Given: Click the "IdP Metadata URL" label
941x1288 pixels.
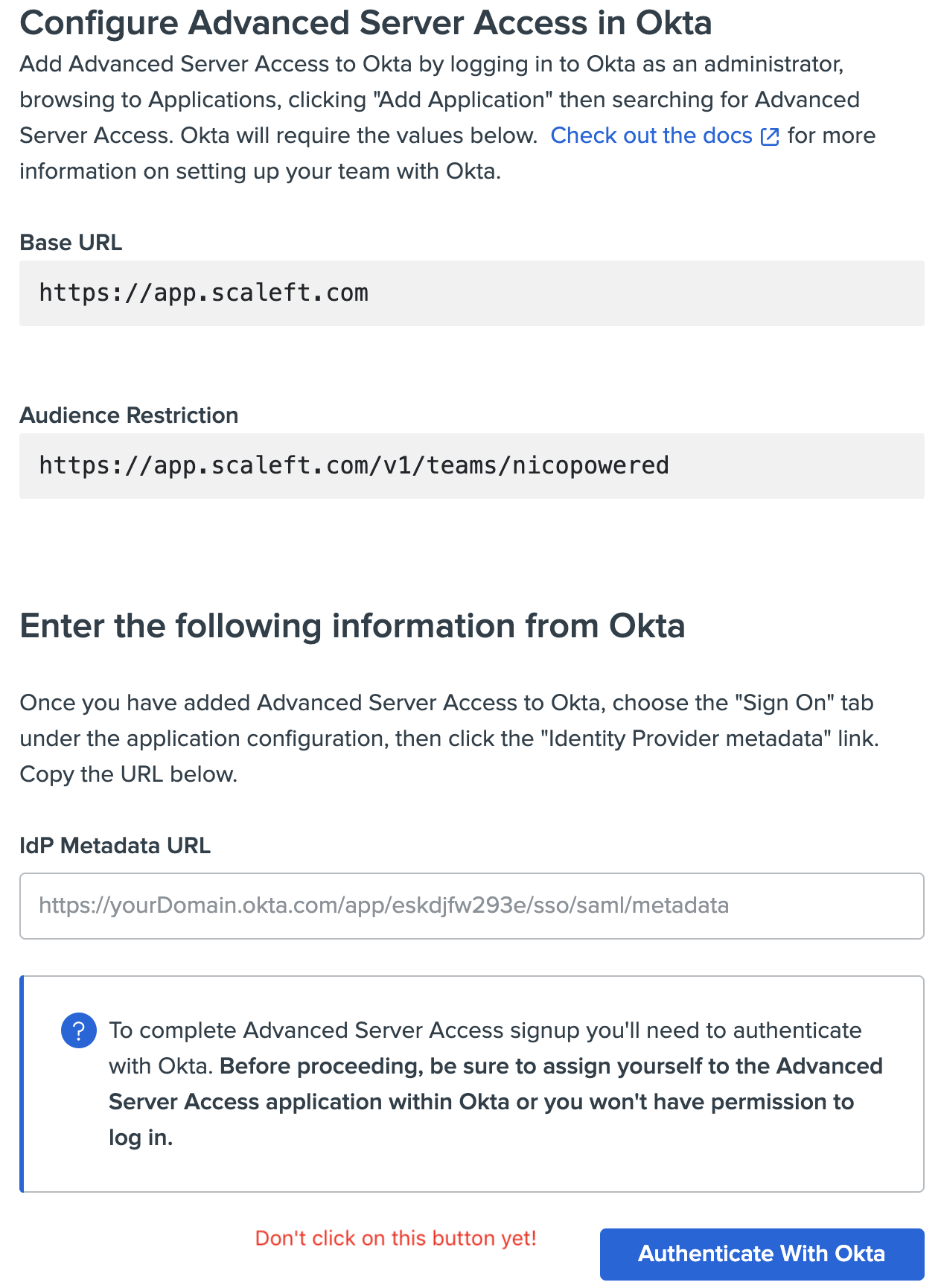Looking at the screenshot, I should point(115,846).
